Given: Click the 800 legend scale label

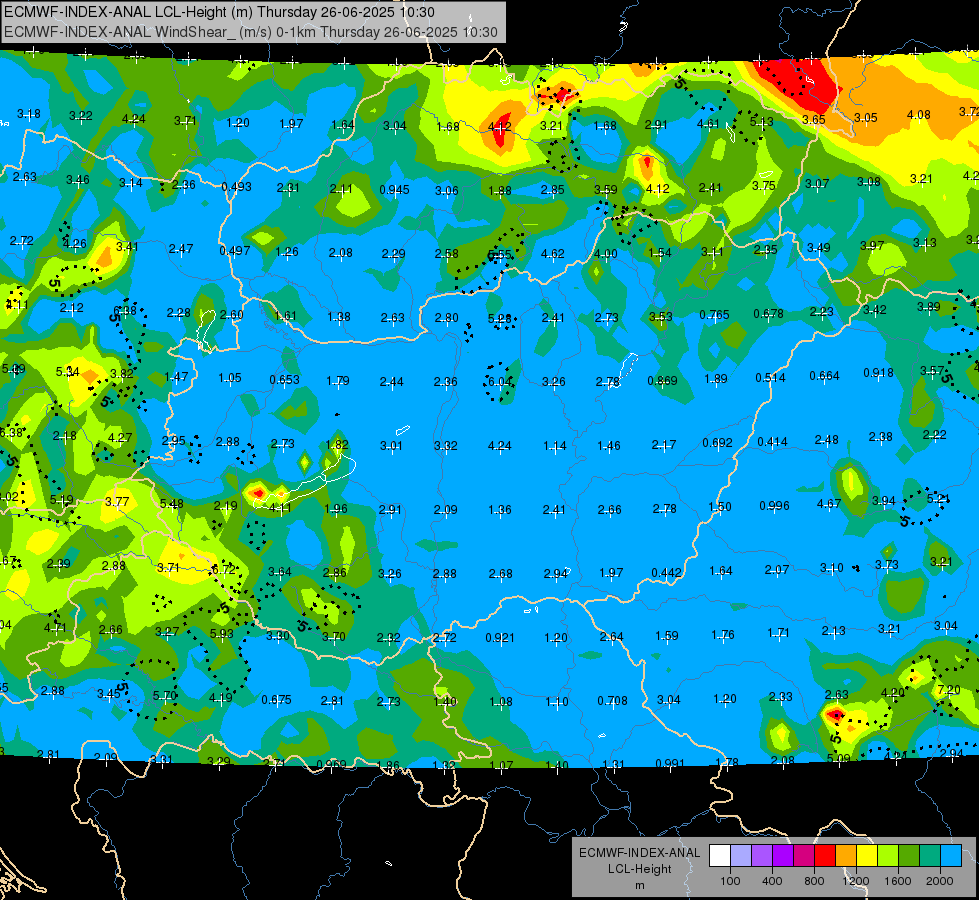Looking at the screenshot, I should click(x=814, y=881).
